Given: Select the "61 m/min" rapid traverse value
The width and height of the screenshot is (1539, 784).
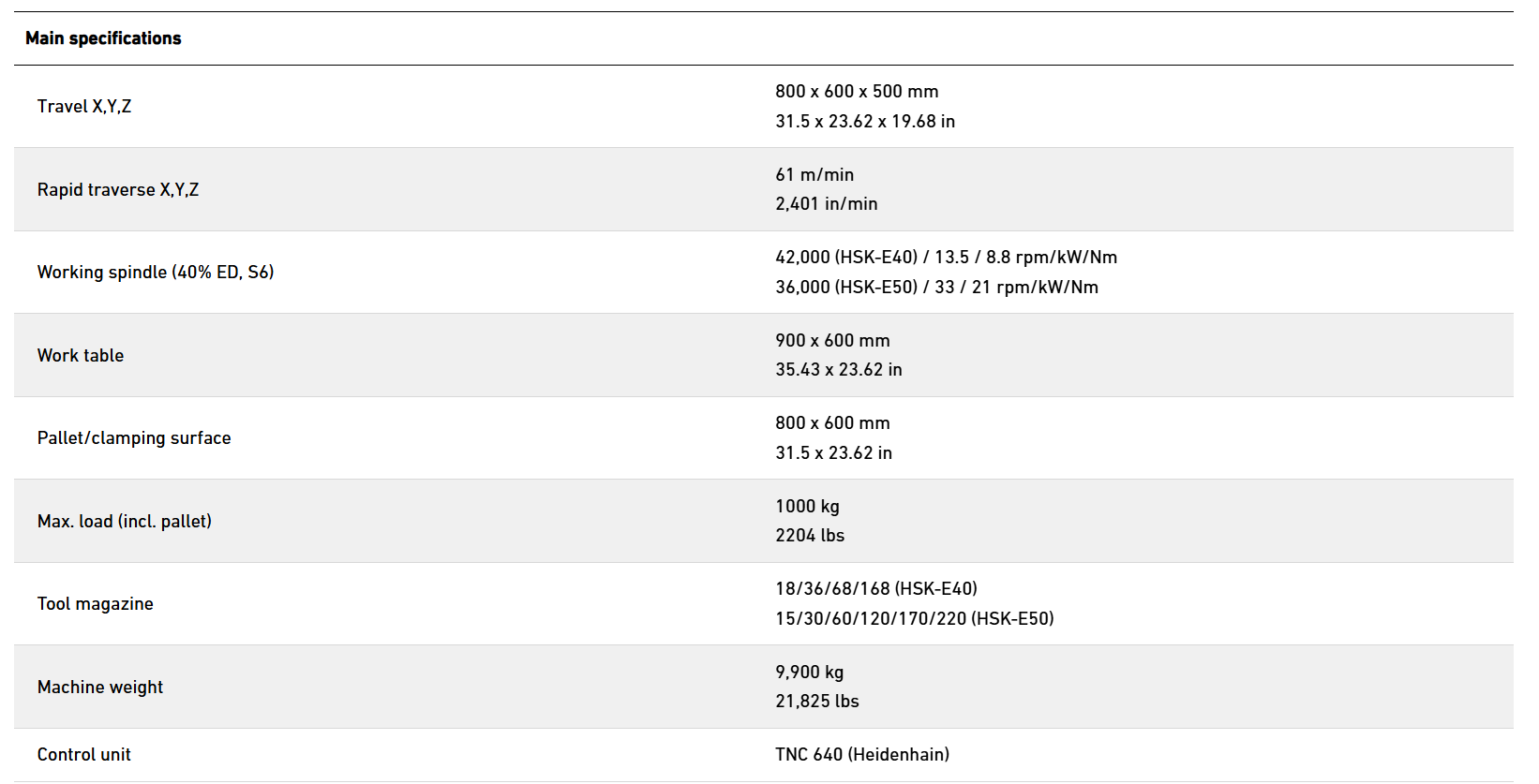Looking at the screenshot, I should (x=814, y=175).
